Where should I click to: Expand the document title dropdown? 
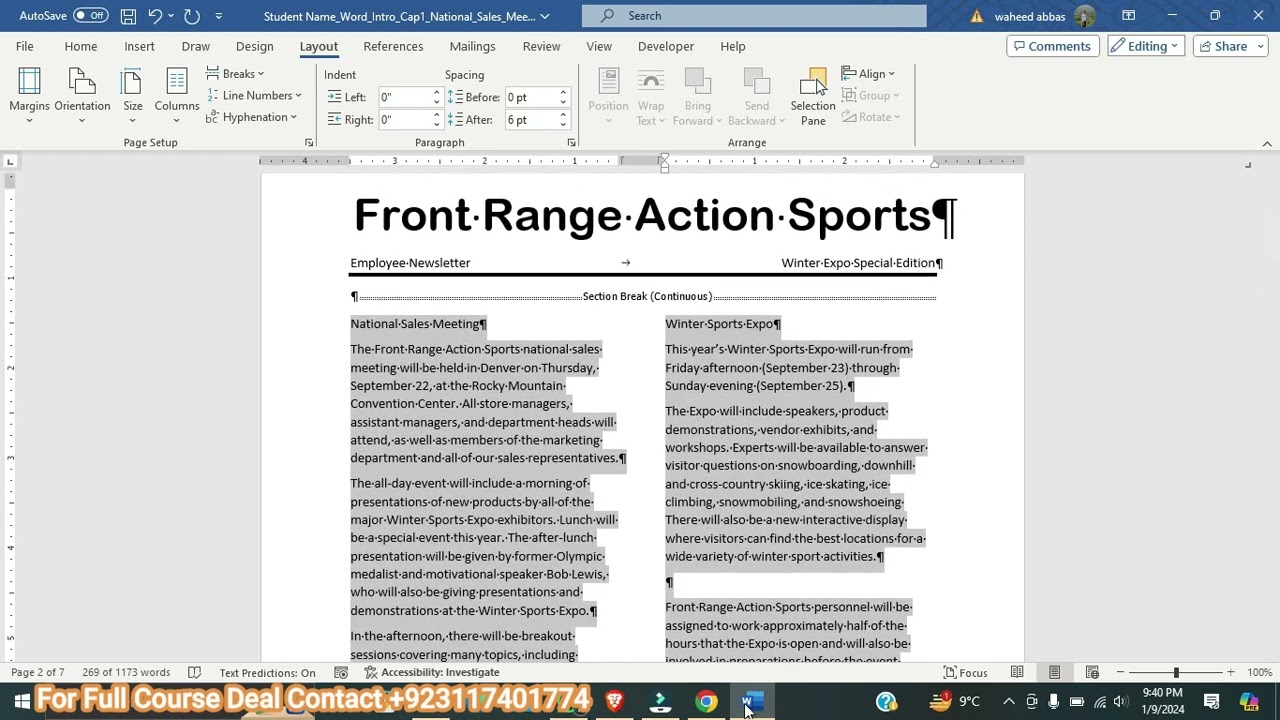click(544, 16)
